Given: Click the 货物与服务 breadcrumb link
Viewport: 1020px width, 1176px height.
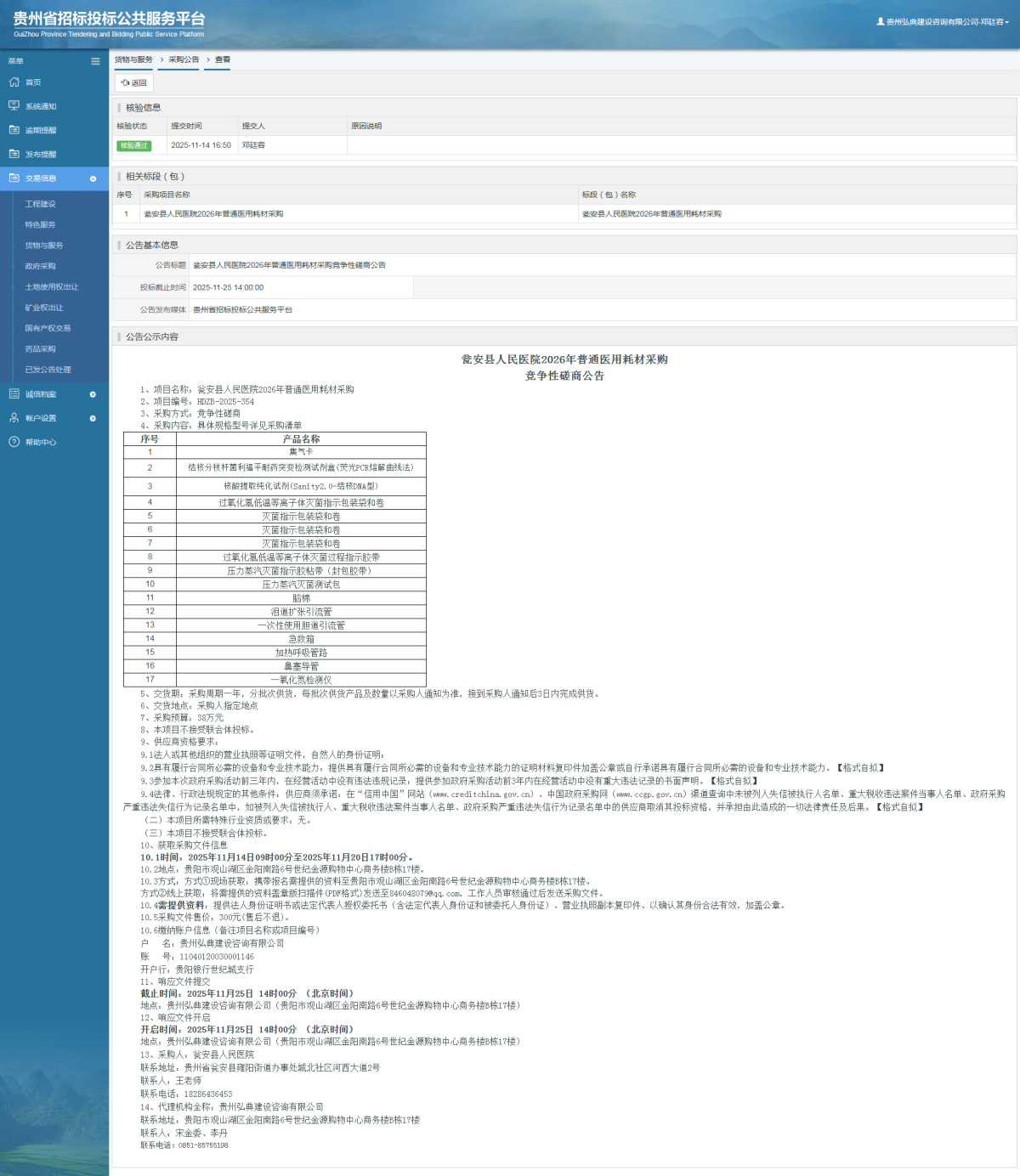Looking at the screenshot, I should pos(133,59).
